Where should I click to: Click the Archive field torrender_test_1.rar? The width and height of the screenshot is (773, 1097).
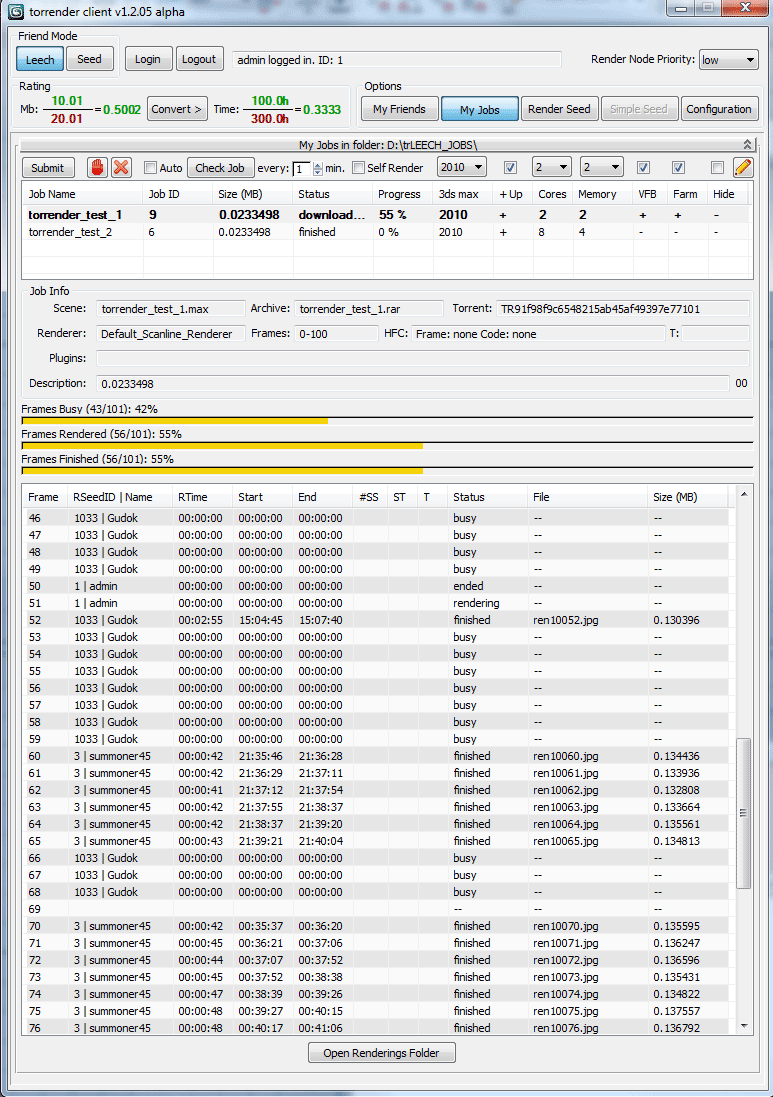[x=369, y=309]
